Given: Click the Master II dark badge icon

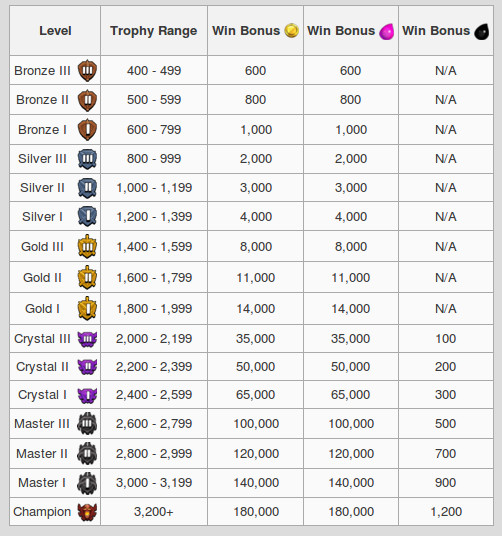Looking at the screenshot, I should [x=87, y=454].
